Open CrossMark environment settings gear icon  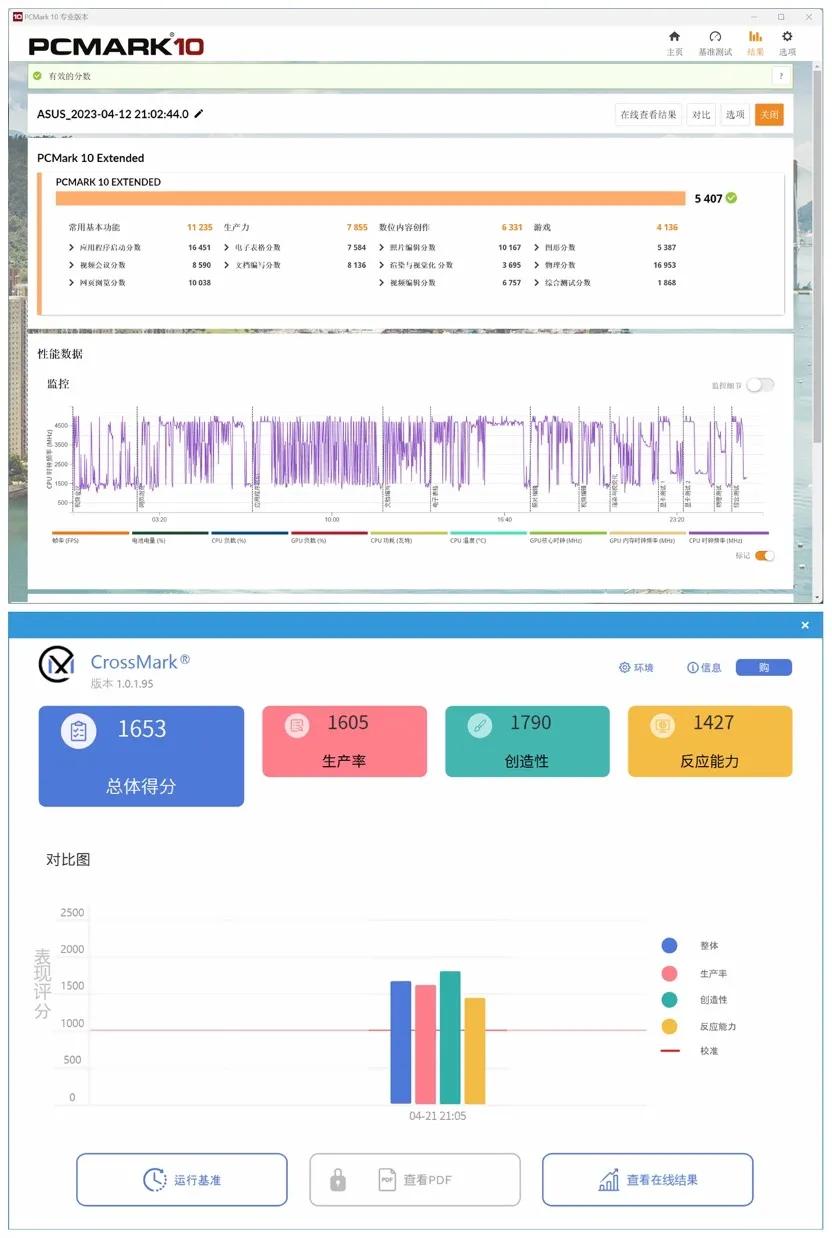click(625, 667)
